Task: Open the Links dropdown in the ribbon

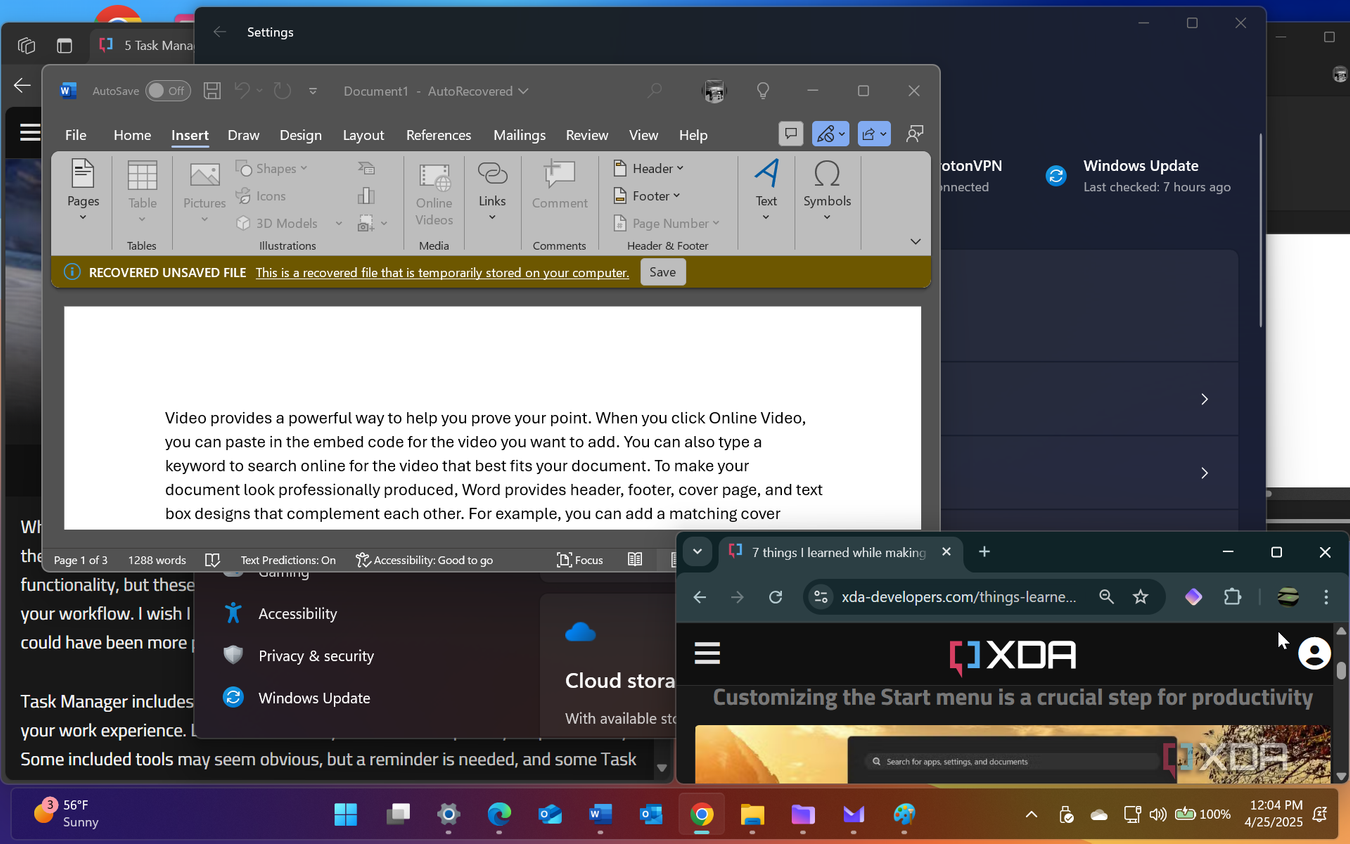Action: [492, 190]
